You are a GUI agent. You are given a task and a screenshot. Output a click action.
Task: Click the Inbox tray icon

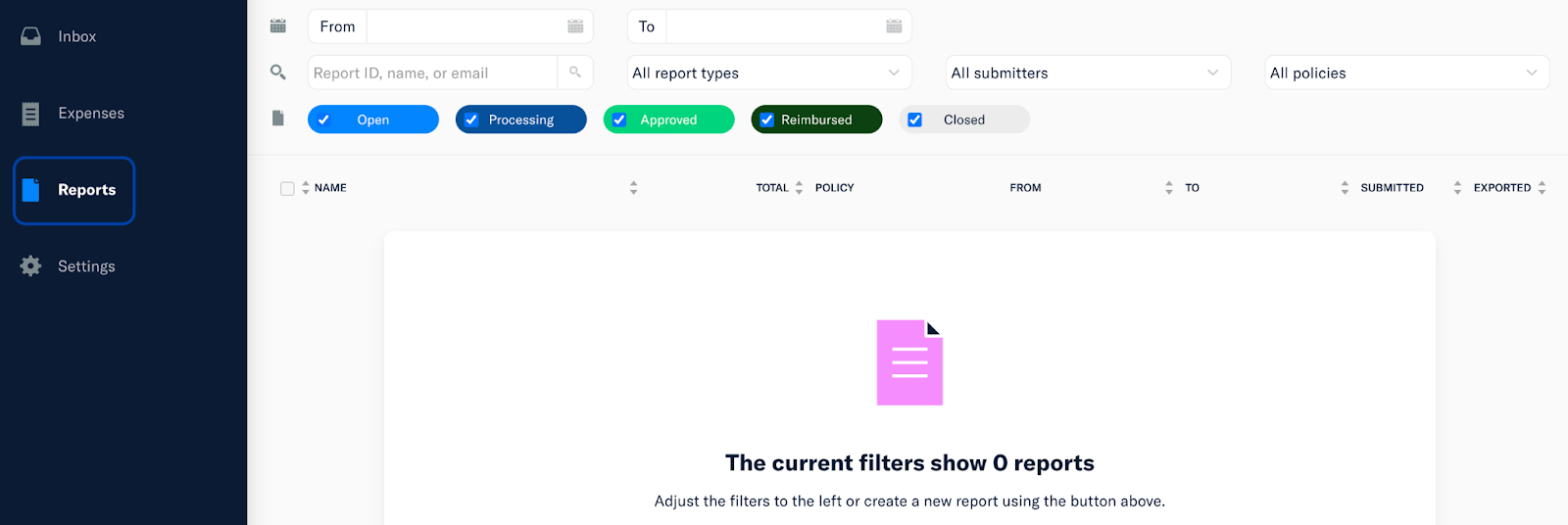click(x=31, y=36)
